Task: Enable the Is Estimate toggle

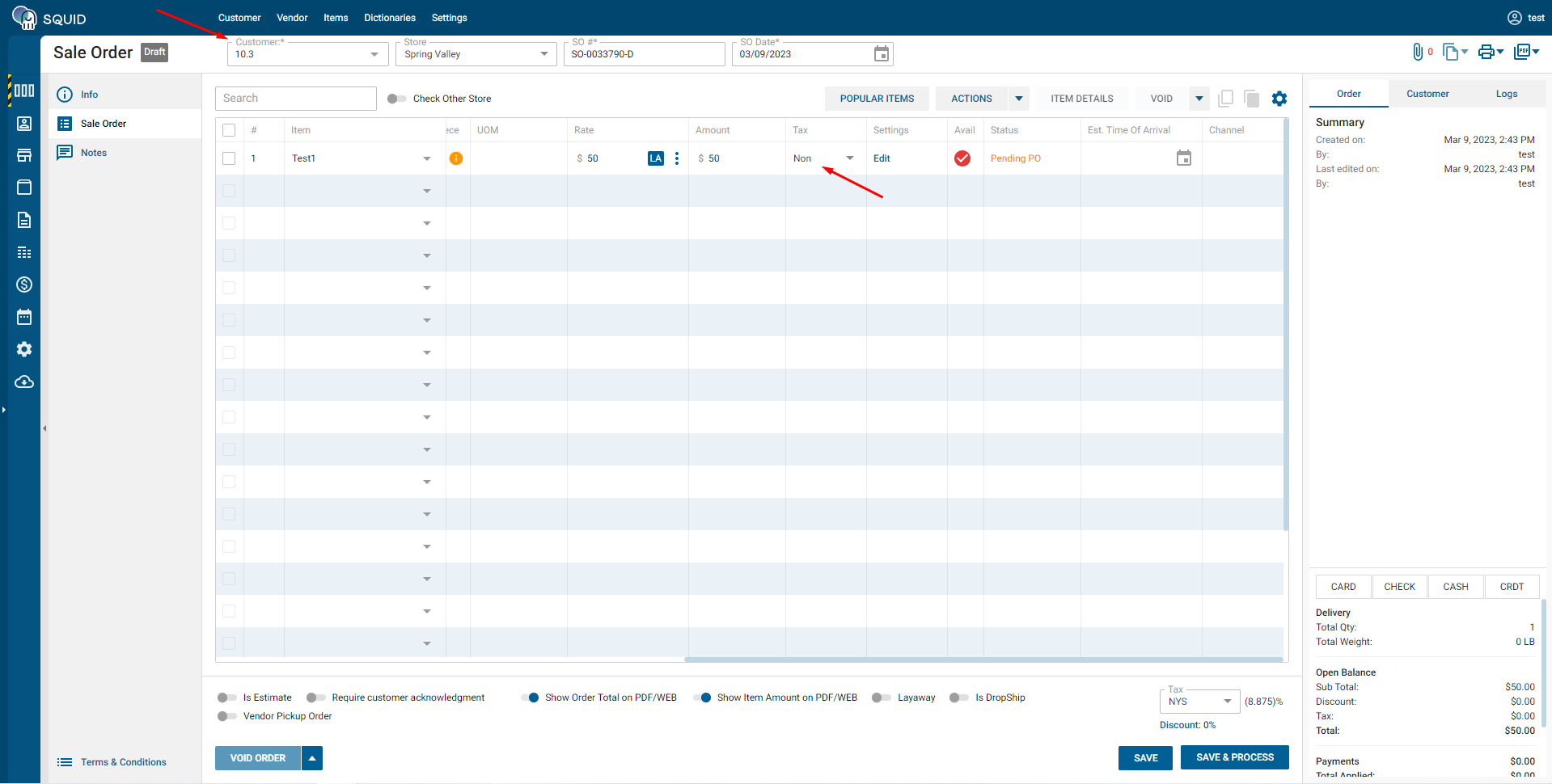Action: click(227, 698)
